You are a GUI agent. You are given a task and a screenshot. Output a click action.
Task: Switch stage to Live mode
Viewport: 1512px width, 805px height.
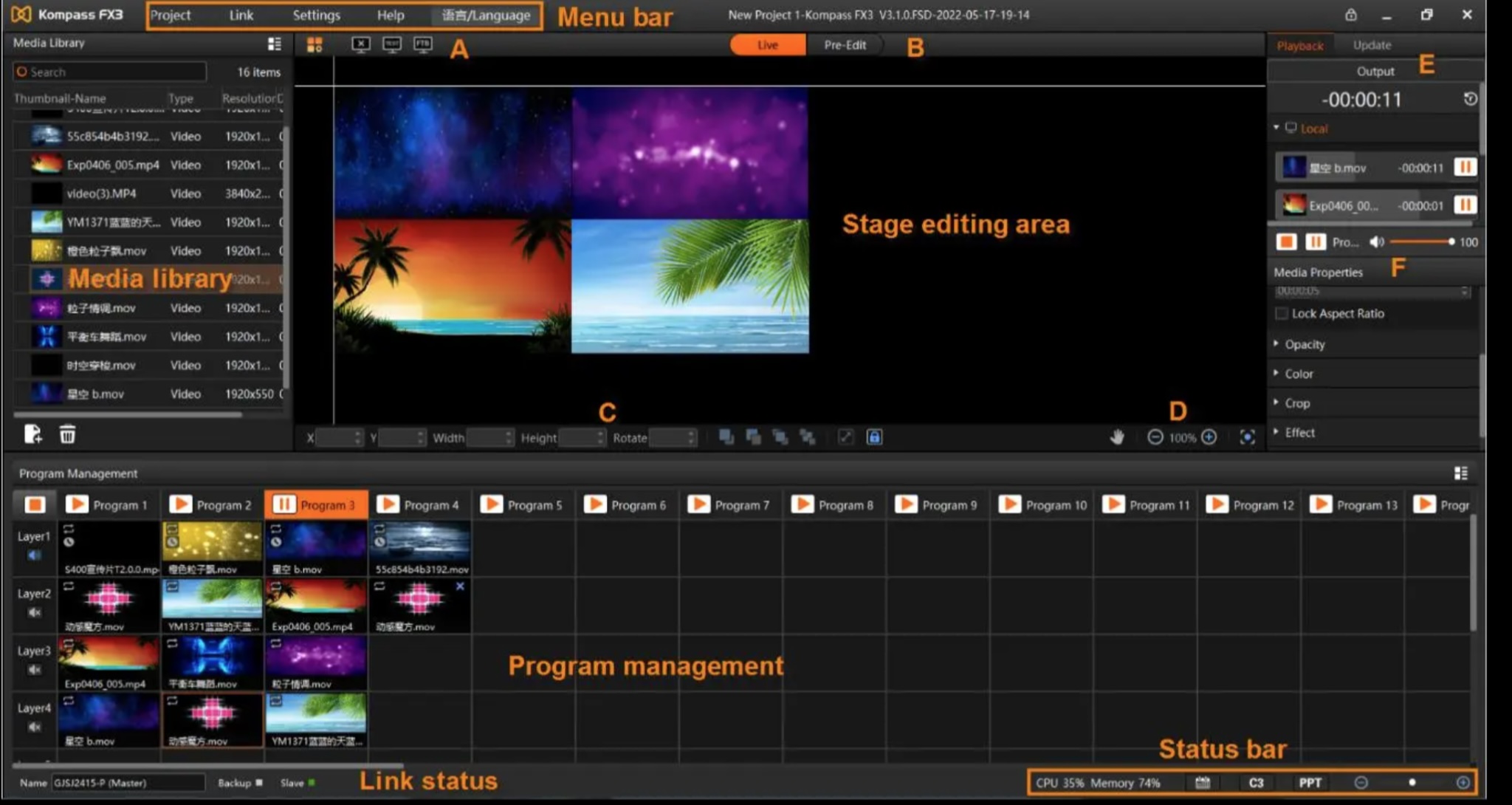[x=768, y=45]
